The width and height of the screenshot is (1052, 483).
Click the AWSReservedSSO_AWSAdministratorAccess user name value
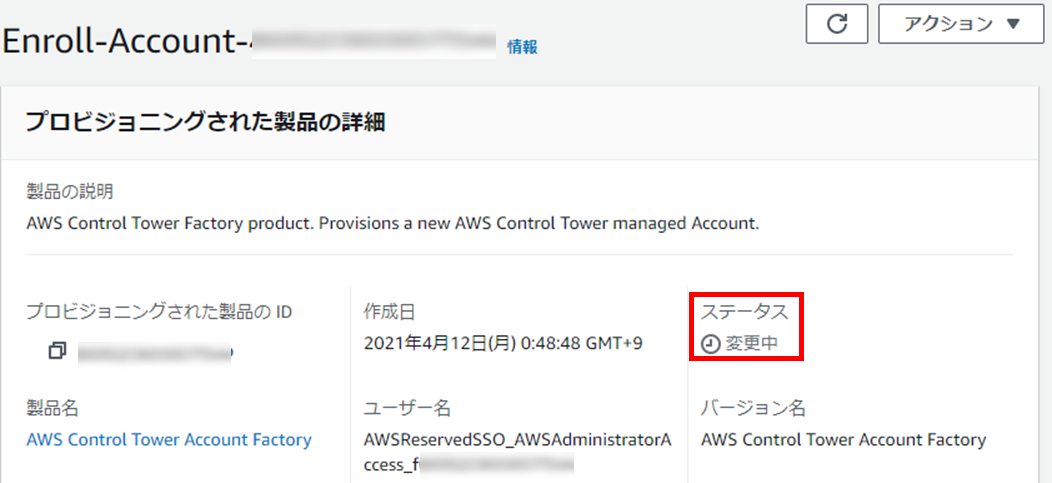click(x=517, y=451)
